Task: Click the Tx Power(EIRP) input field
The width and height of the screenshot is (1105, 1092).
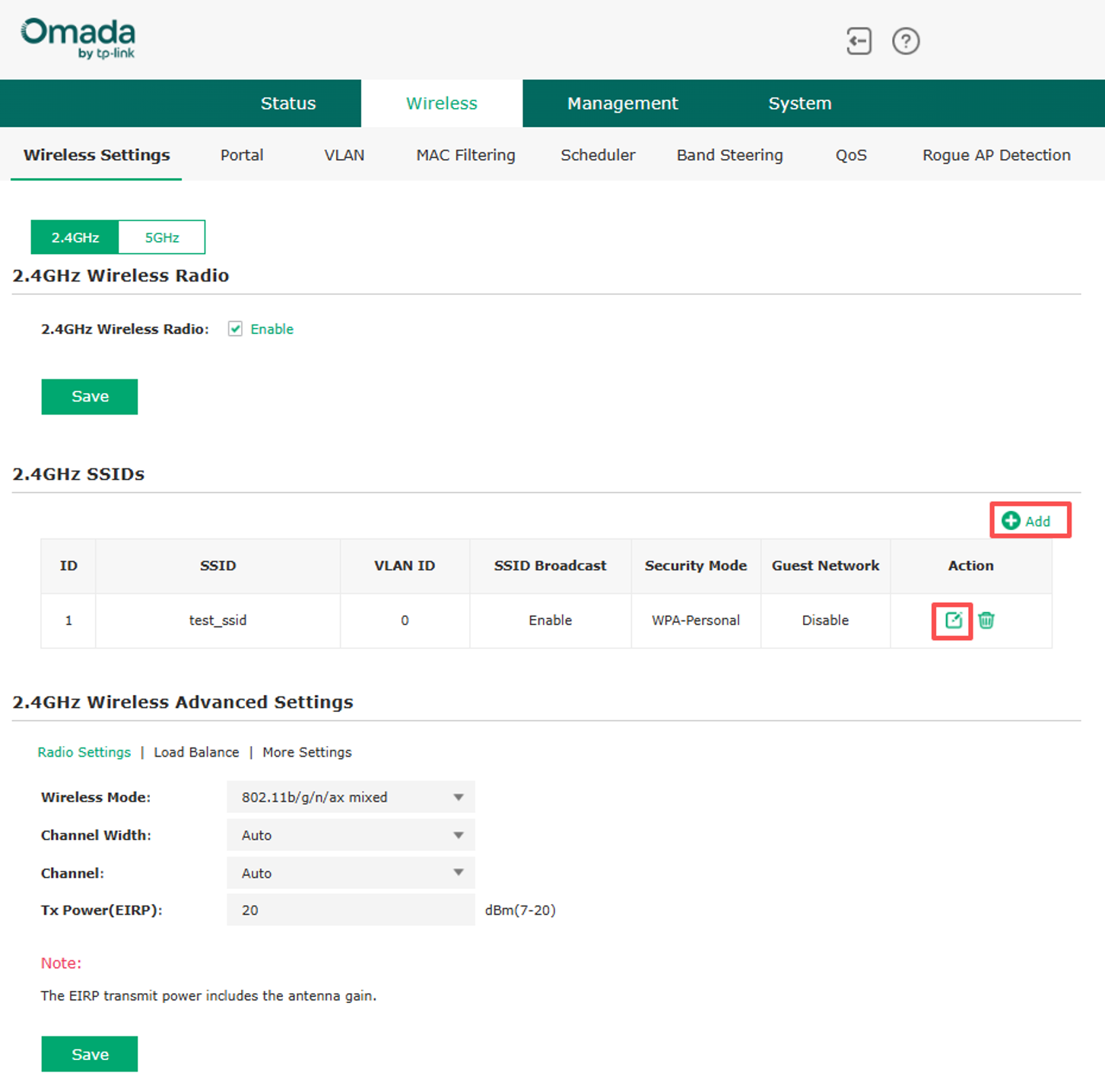Action: 351,910
